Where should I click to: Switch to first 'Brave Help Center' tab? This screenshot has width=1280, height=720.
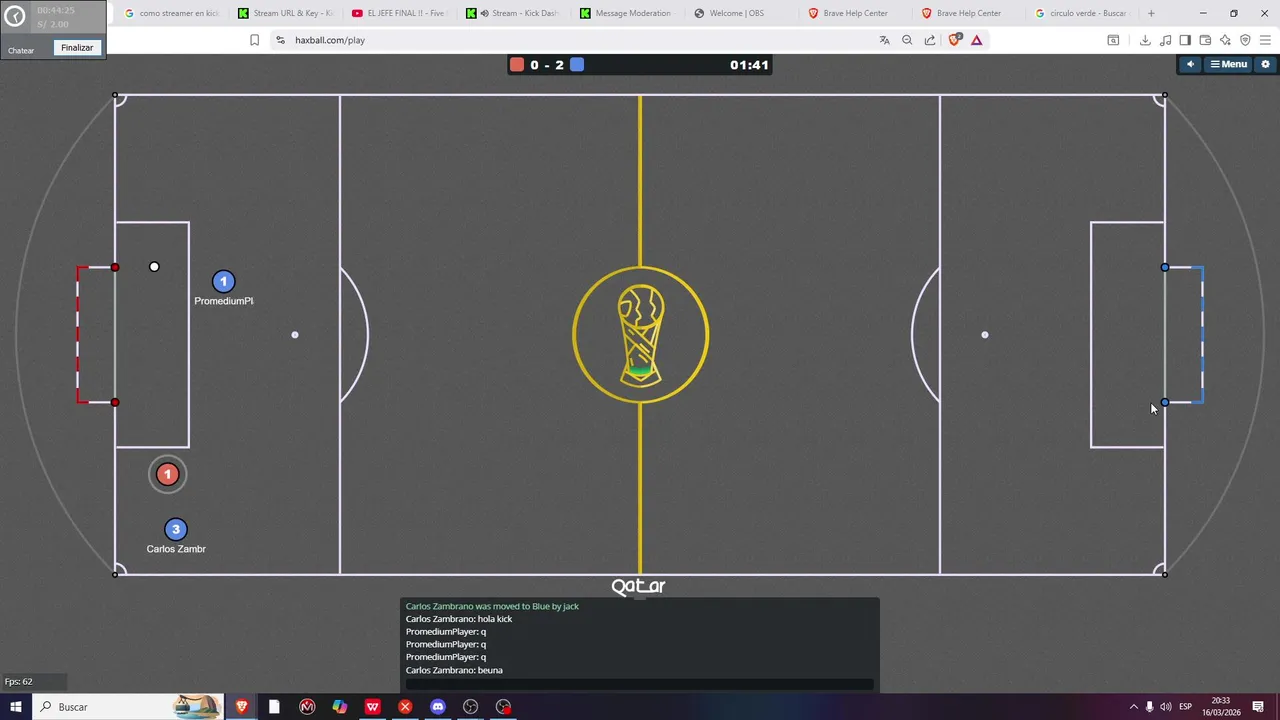click(x=855, y=13)
